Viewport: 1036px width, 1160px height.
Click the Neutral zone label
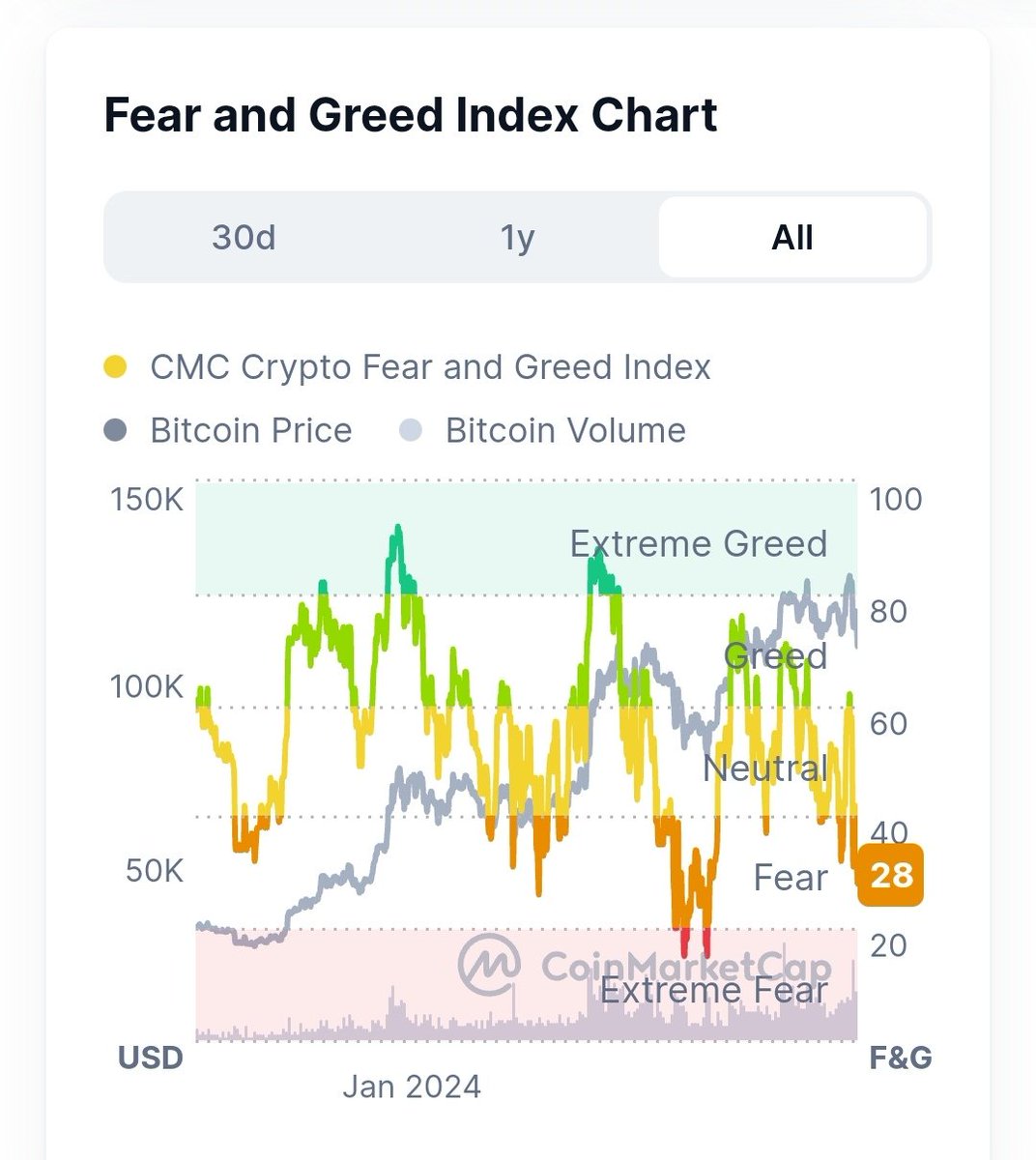tap(764, 768)
